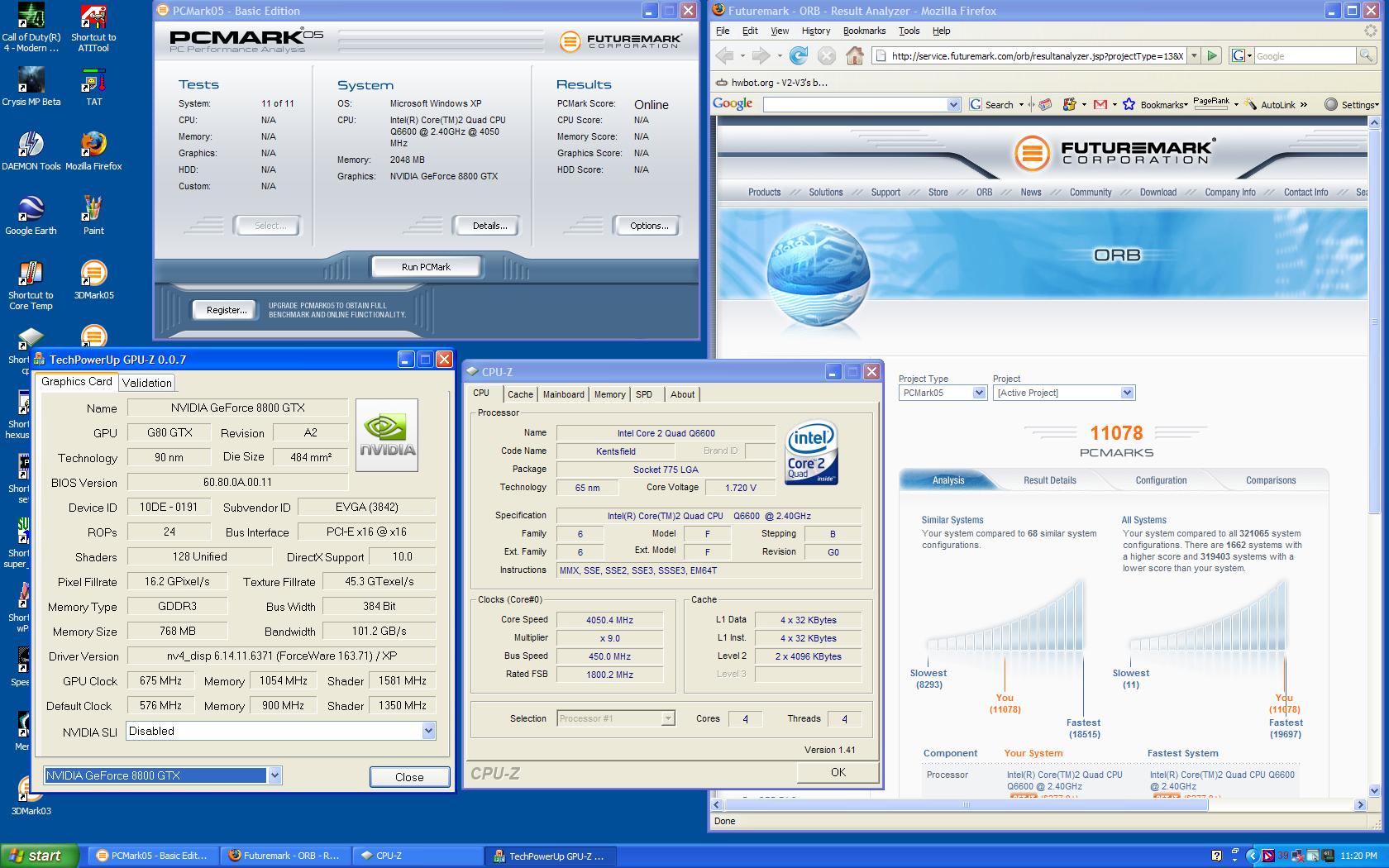Viewport: 1389px width, 868px height.
Task: Click the Google toolbar search input
Action: point(854,105)
